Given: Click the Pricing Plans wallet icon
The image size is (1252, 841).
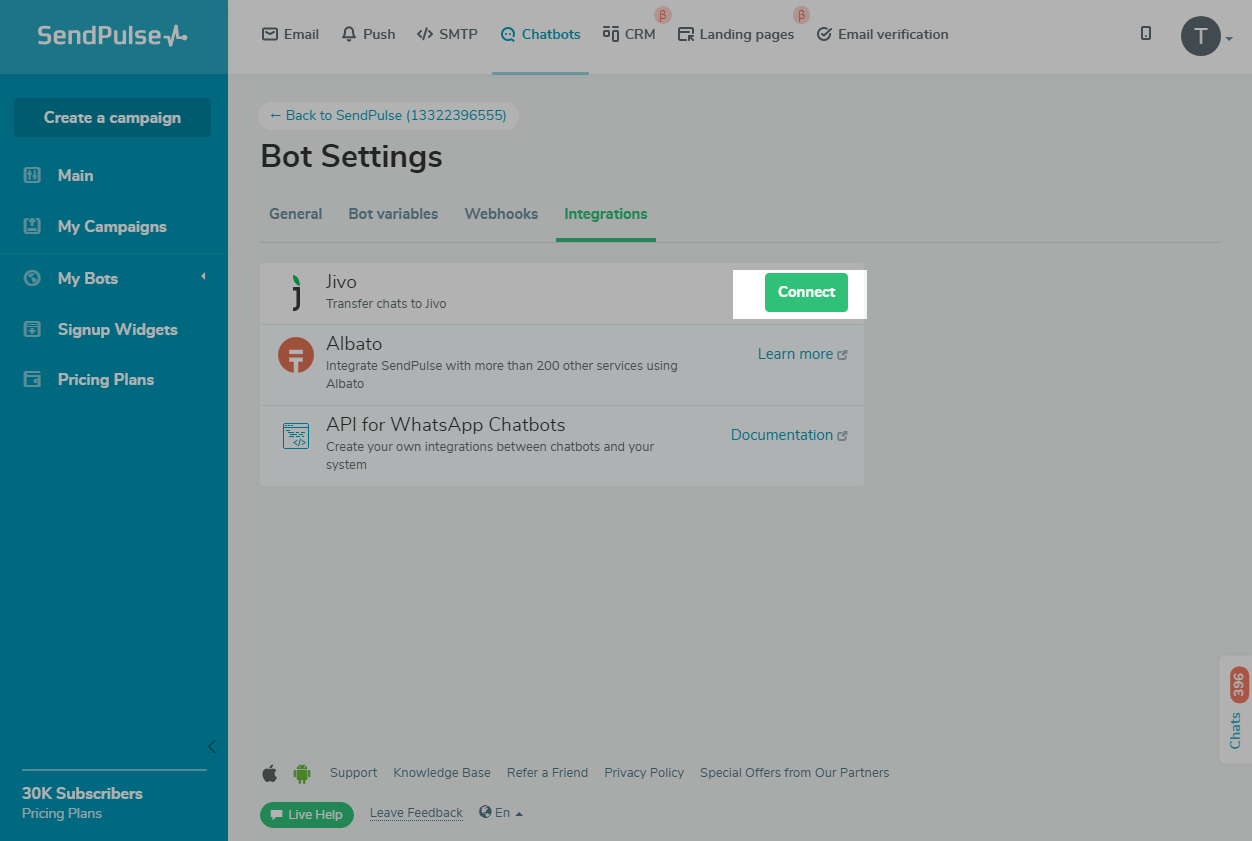Looking at the screenshot, I should 32,379.
